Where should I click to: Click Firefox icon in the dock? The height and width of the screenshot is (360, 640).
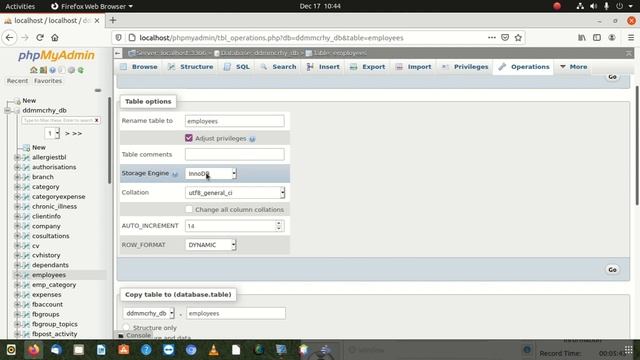(34, 350)
